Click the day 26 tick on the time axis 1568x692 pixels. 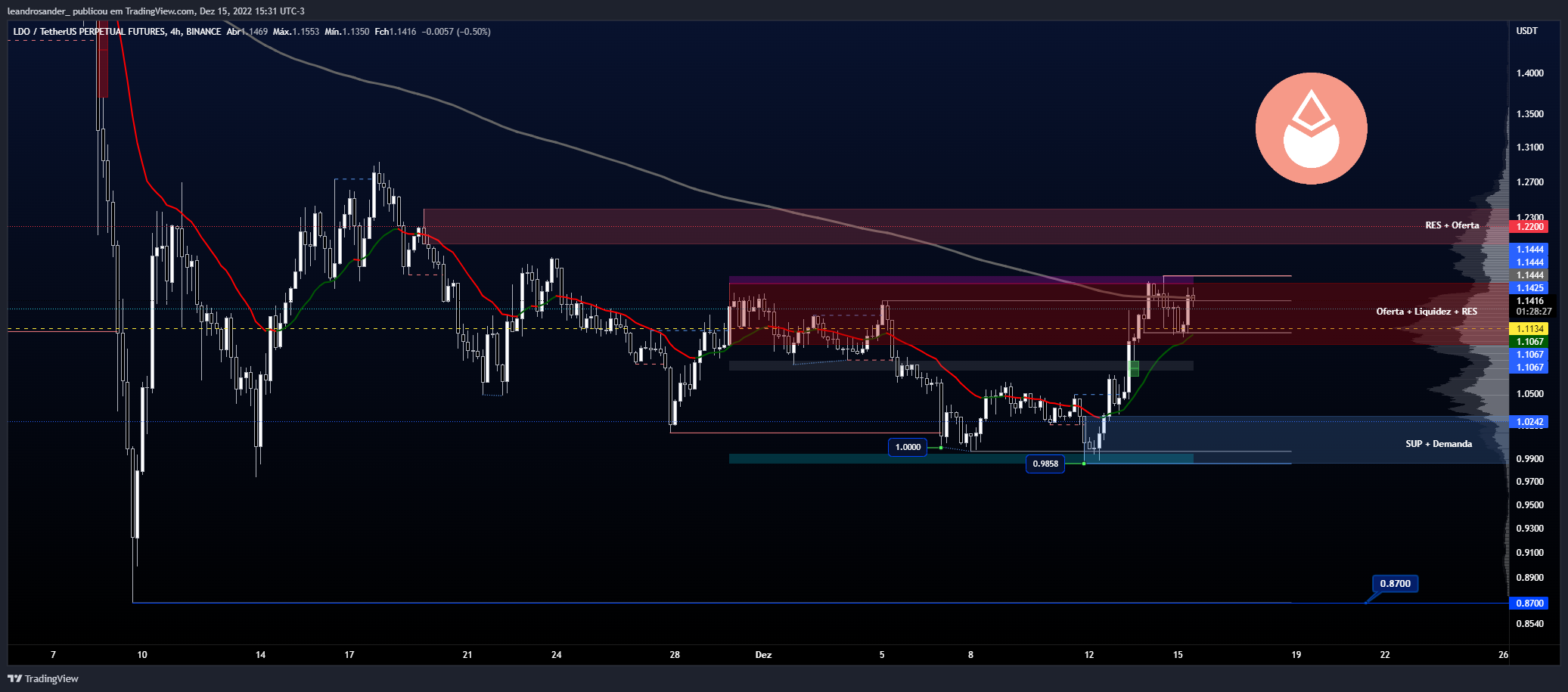[x=1504, y=655]
